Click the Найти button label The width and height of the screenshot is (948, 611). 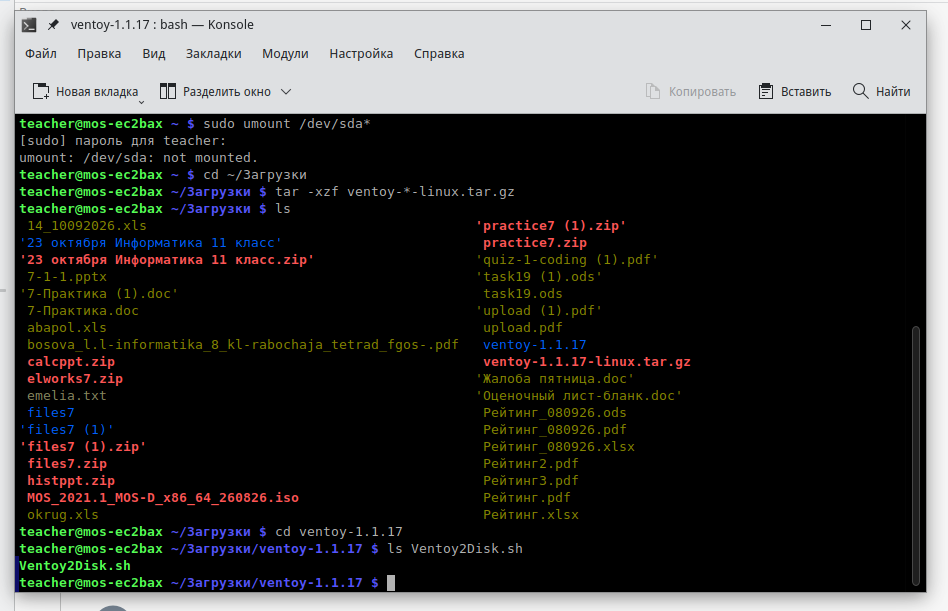tap(893, 92)
